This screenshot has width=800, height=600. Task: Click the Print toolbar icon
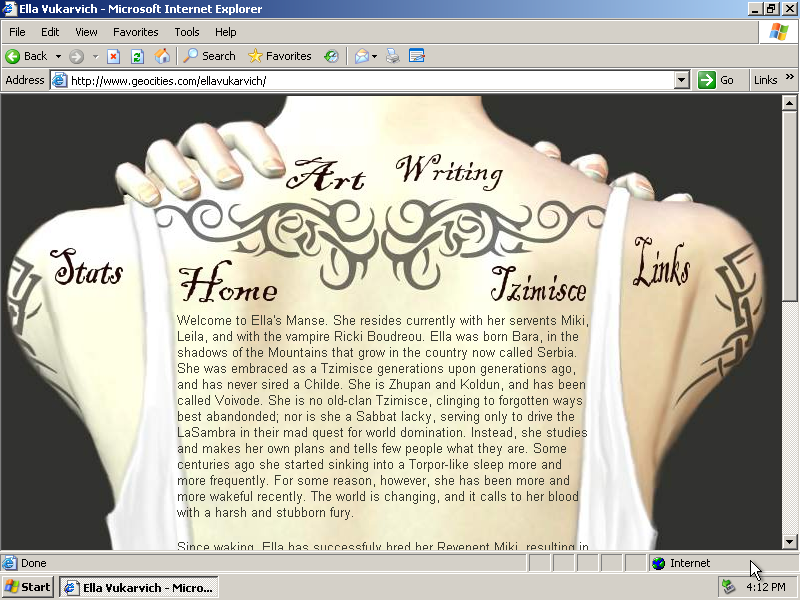pyautogui.click(x=393, y=56)
